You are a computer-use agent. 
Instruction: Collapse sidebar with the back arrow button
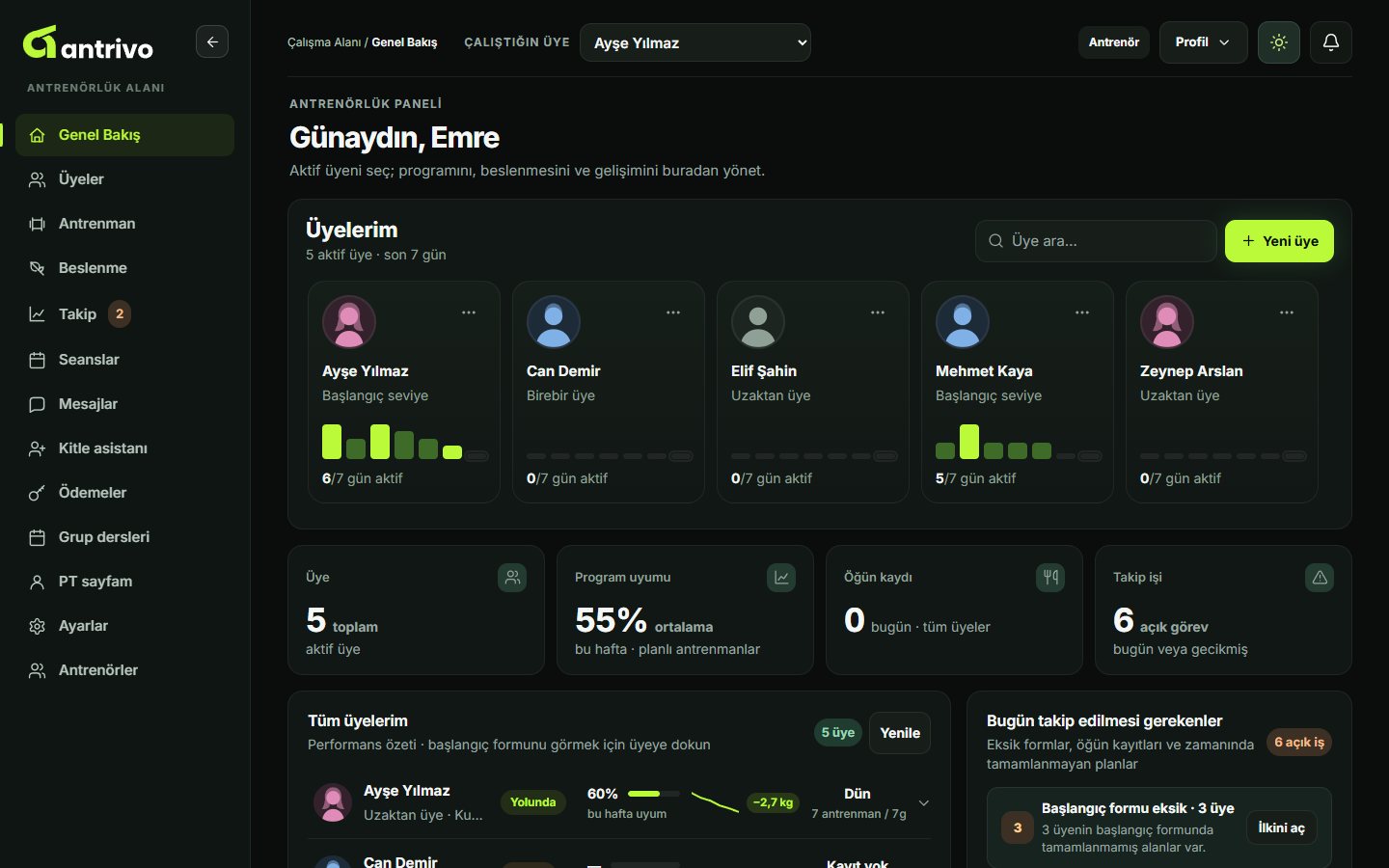212,41
